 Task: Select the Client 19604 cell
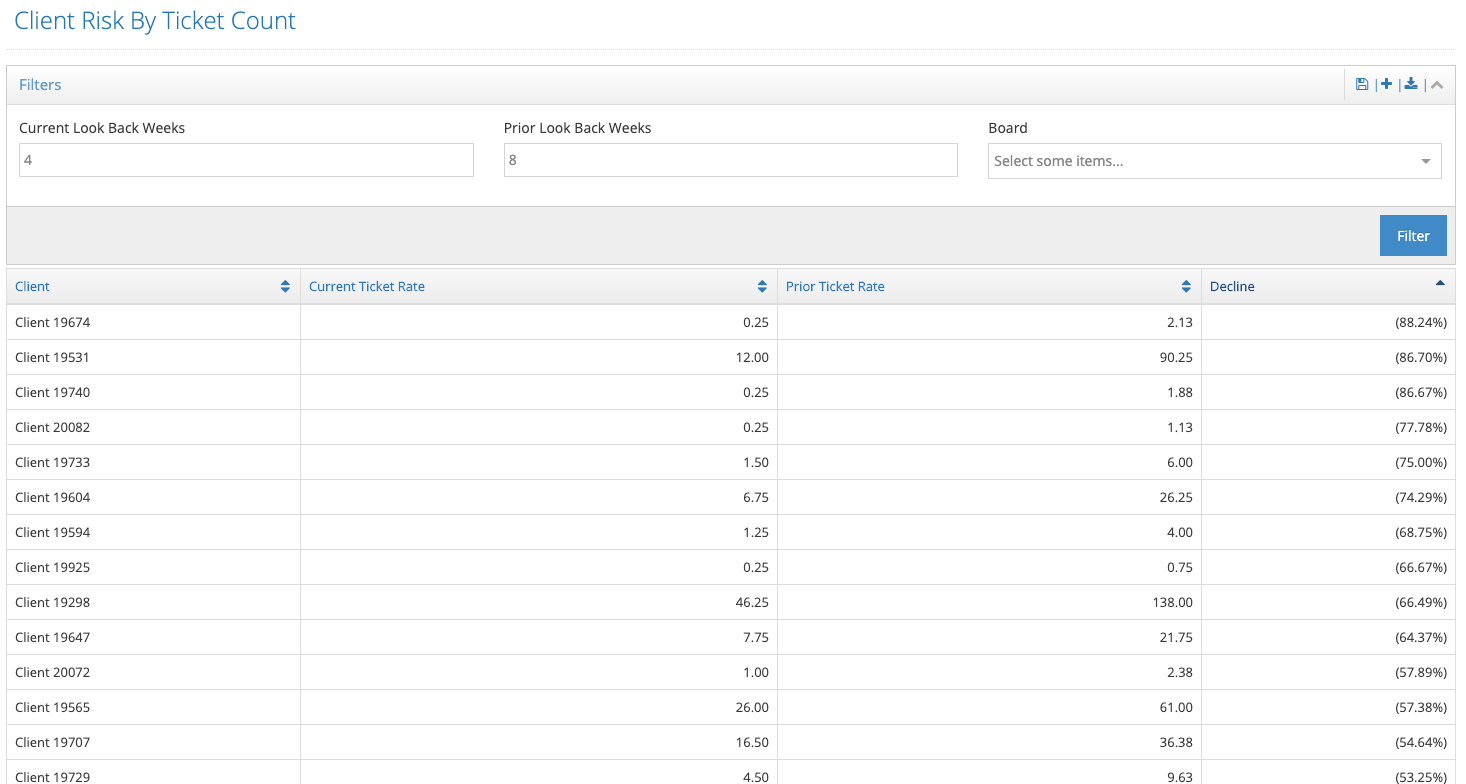[153, 497]
